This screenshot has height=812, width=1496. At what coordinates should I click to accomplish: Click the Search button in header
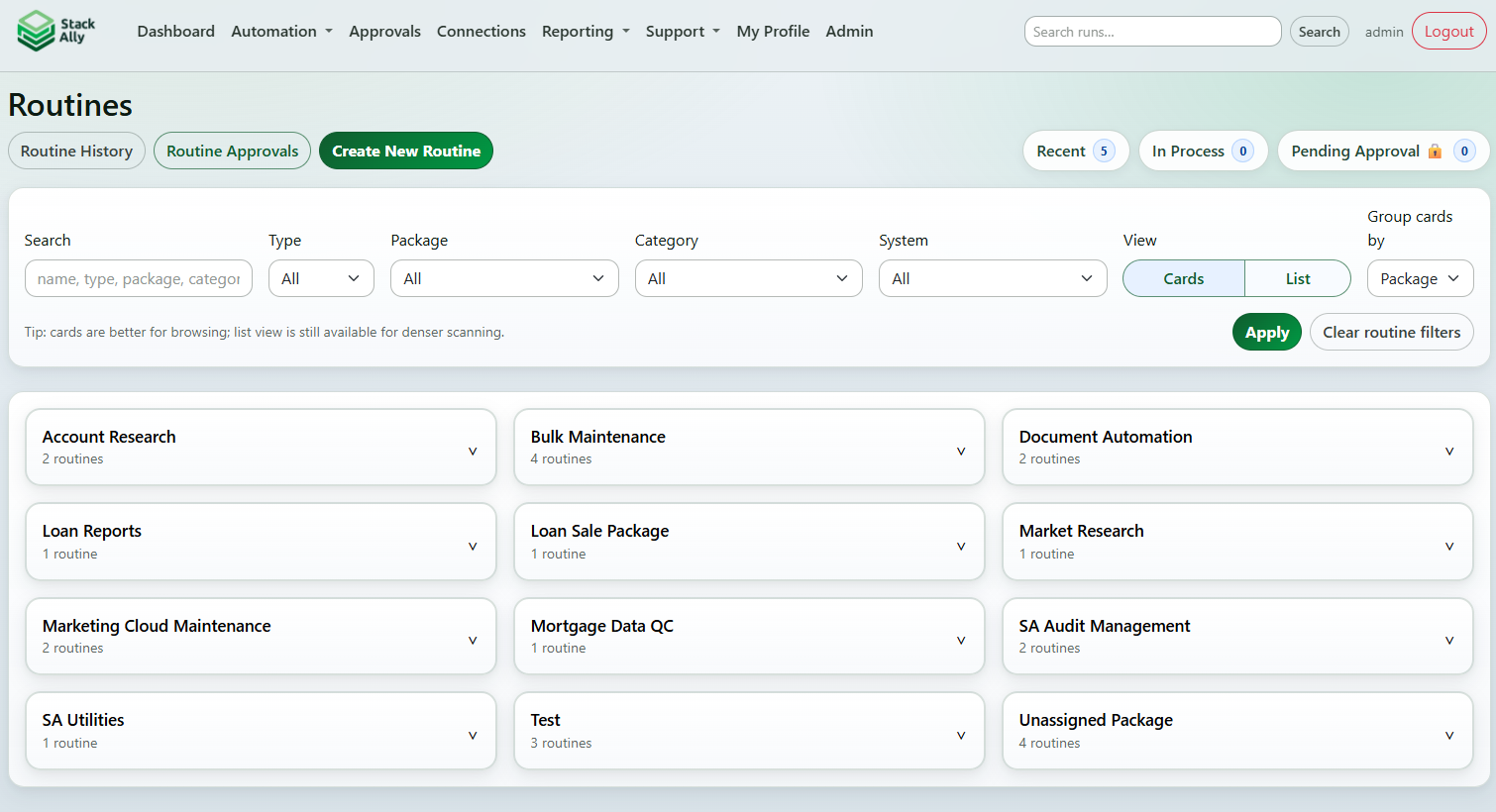1319,32
